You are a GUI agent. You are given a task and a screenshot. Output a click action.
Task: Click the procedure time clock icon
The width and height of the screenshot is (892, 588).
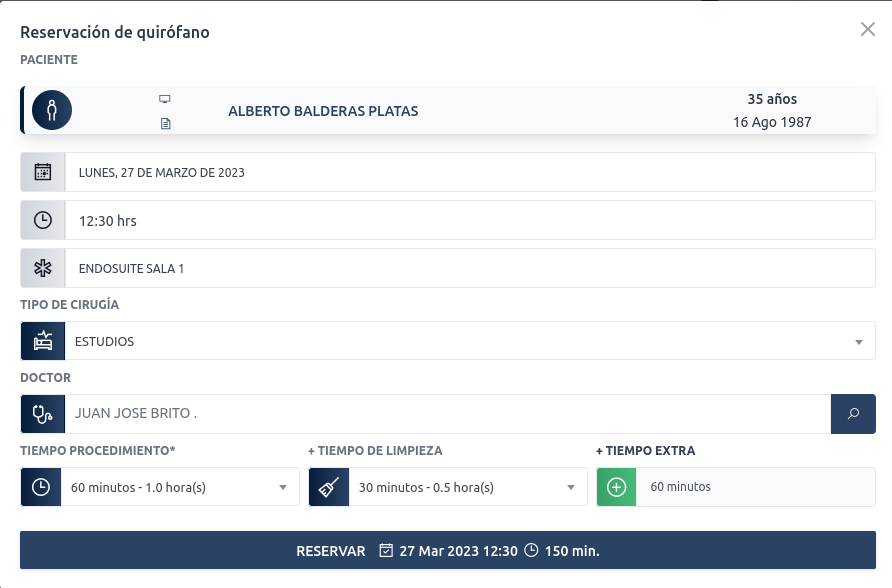tap(41, 487)
